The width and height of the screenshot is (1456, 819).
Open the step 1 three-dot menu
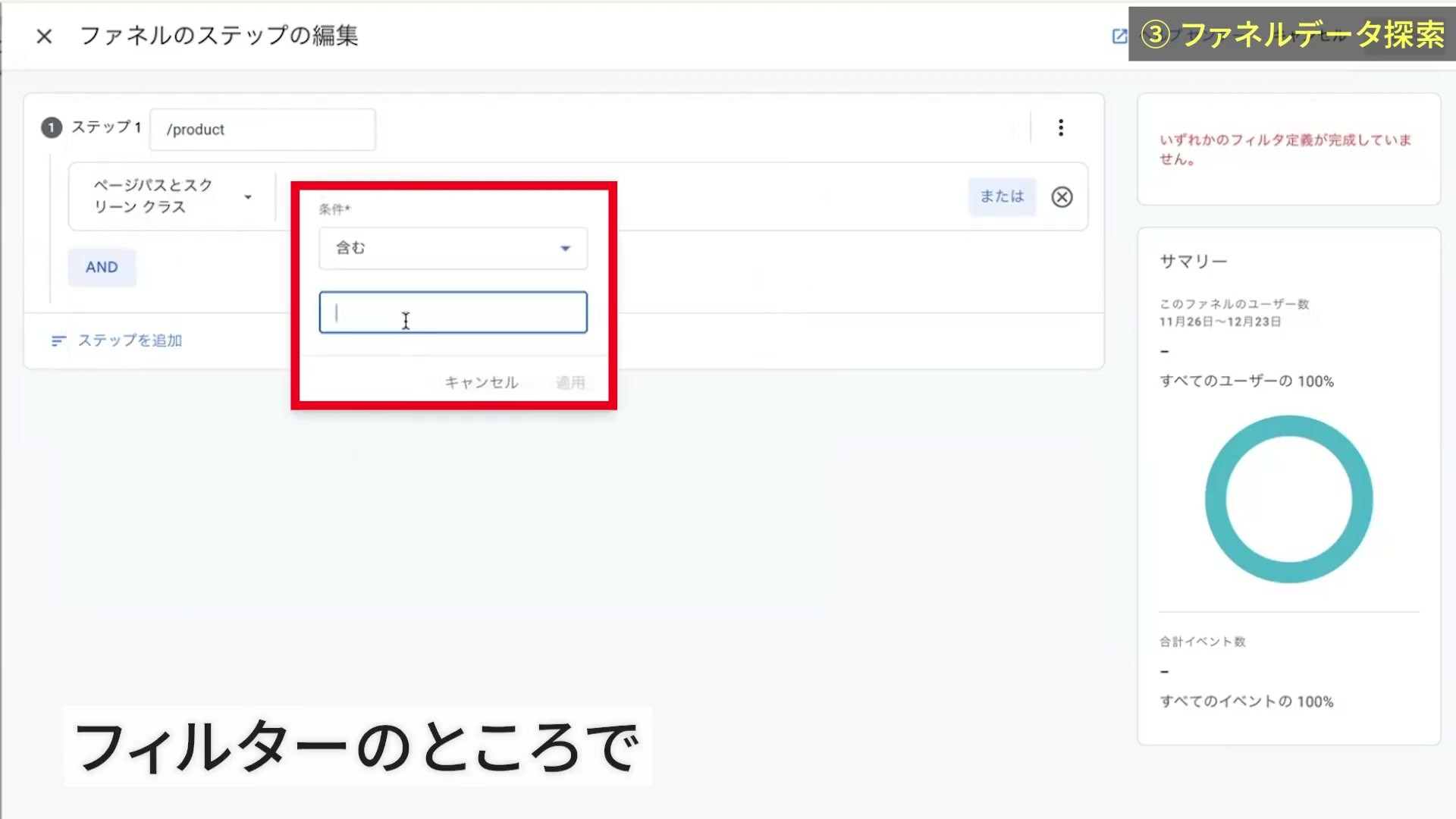click(1061, 127)
